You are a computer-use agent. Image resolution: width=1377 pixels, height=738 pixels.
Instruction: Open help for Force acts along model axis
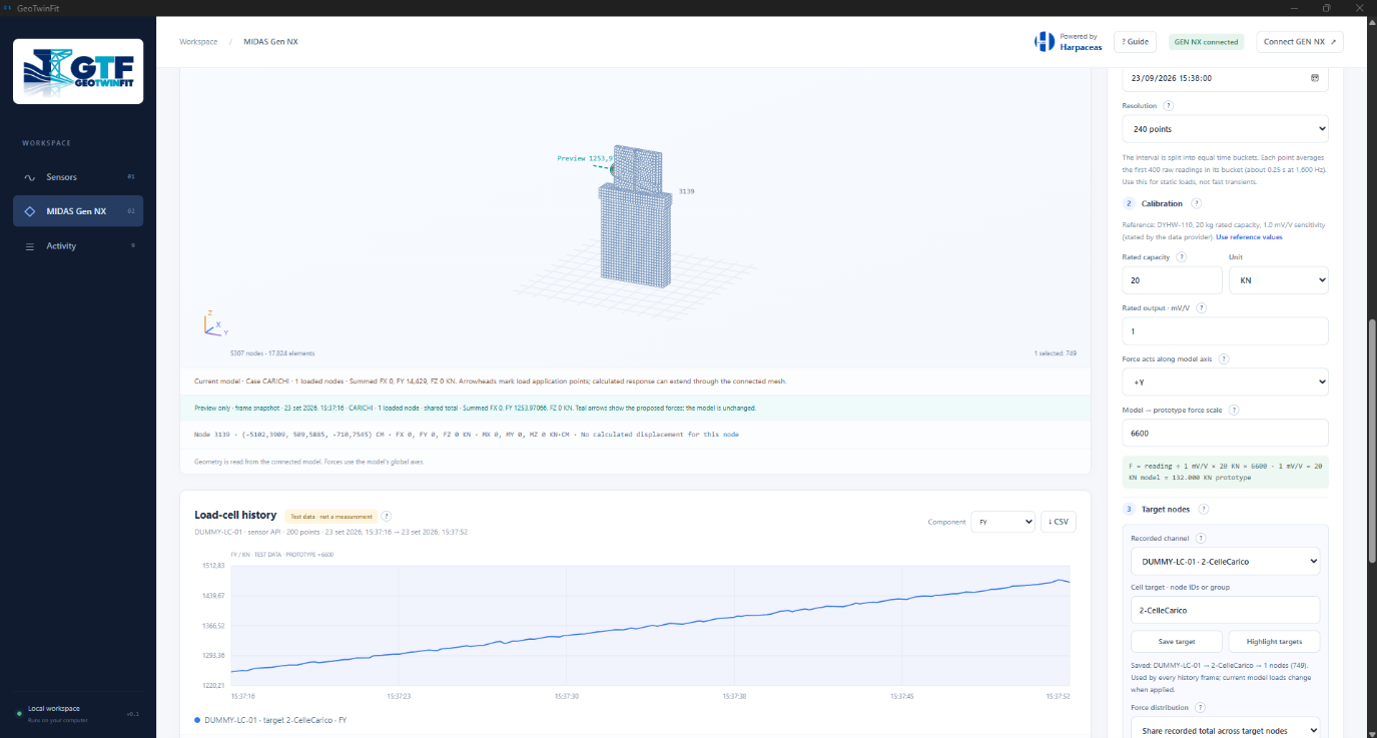click(1223, 358)
